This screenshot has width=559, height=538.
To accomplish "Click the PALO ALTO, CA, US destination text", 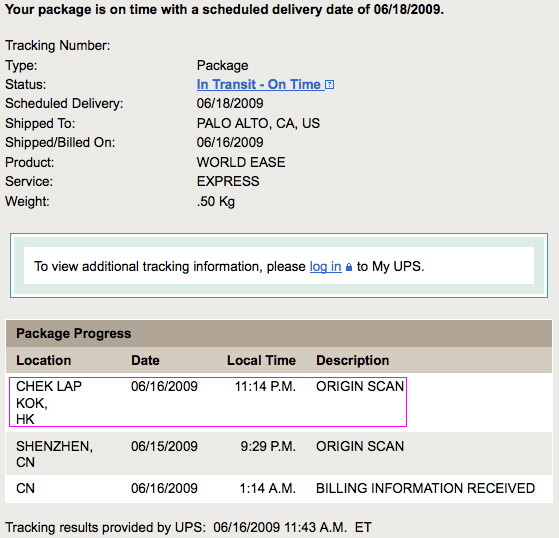I will click(x=258, y=123).
